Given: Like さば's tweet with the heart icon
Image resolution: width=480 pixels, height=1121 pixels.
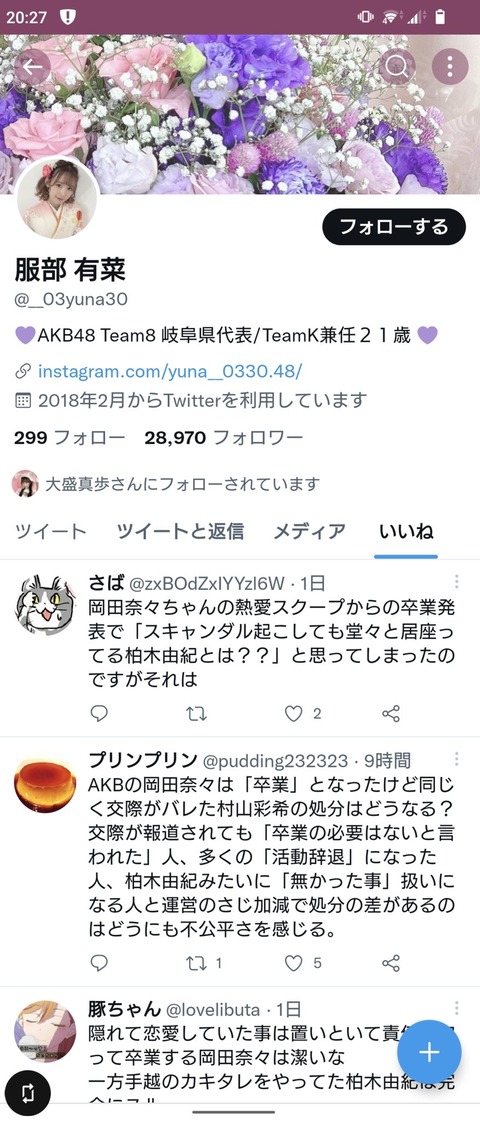Looking at the screenshot, I should point(294,713).
